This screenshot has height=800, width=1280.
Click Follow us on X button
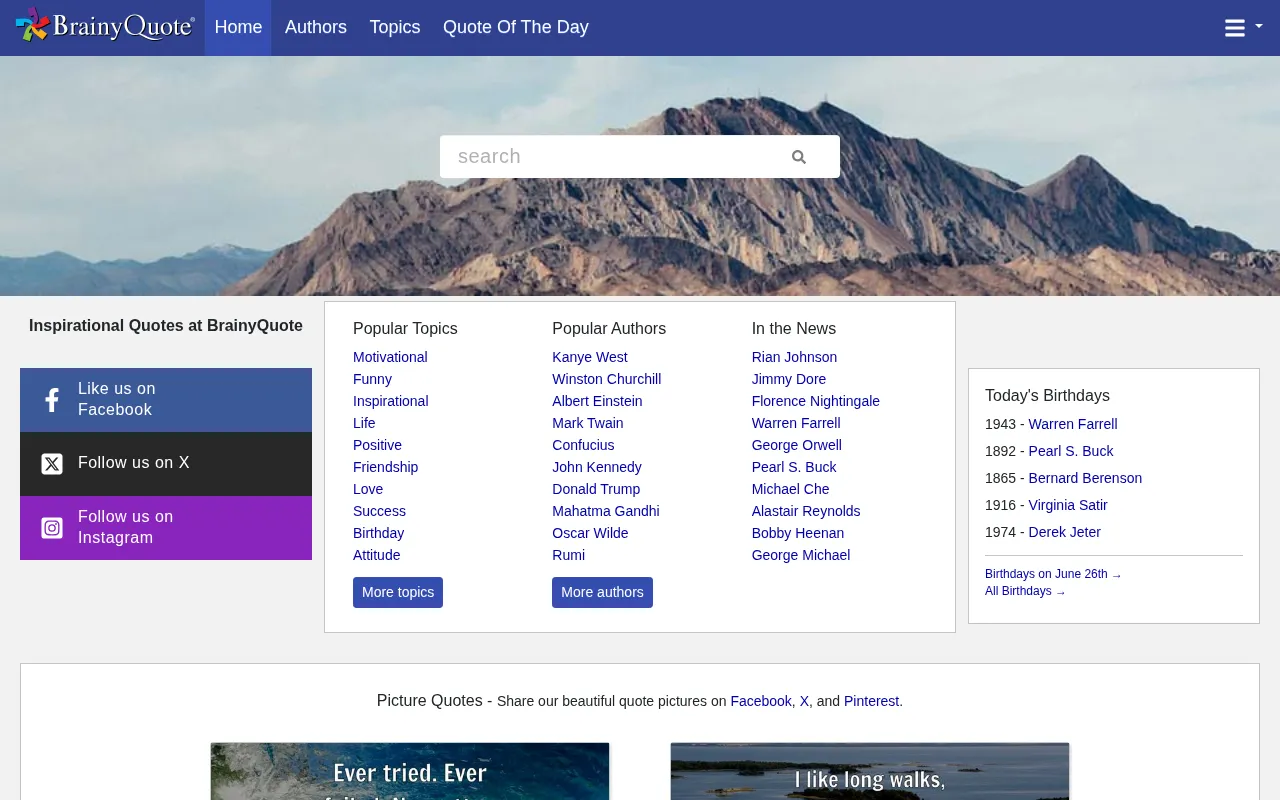click(x=166, y=464)
